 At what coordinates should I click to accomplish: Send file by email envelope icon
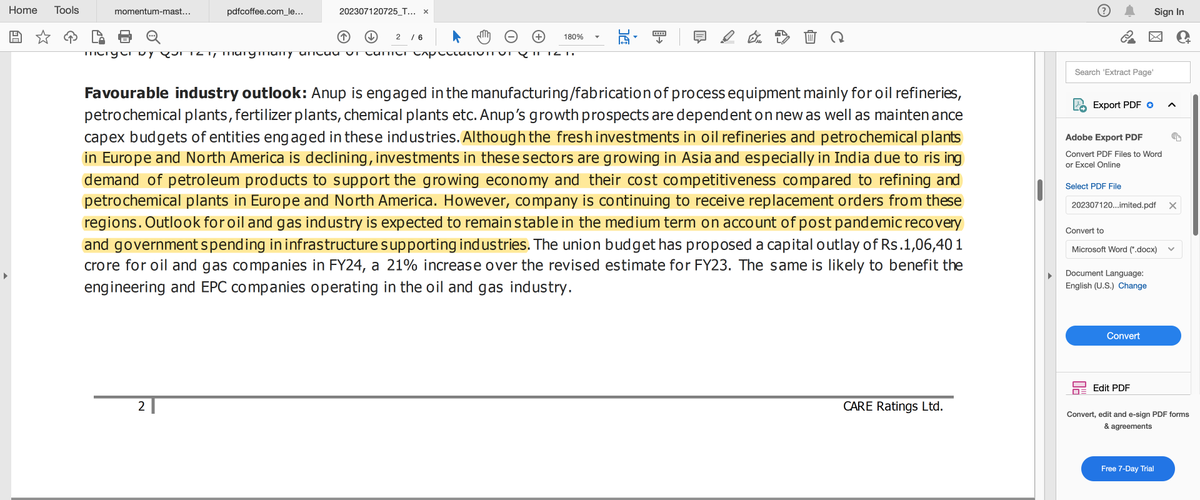(1156, 37)
